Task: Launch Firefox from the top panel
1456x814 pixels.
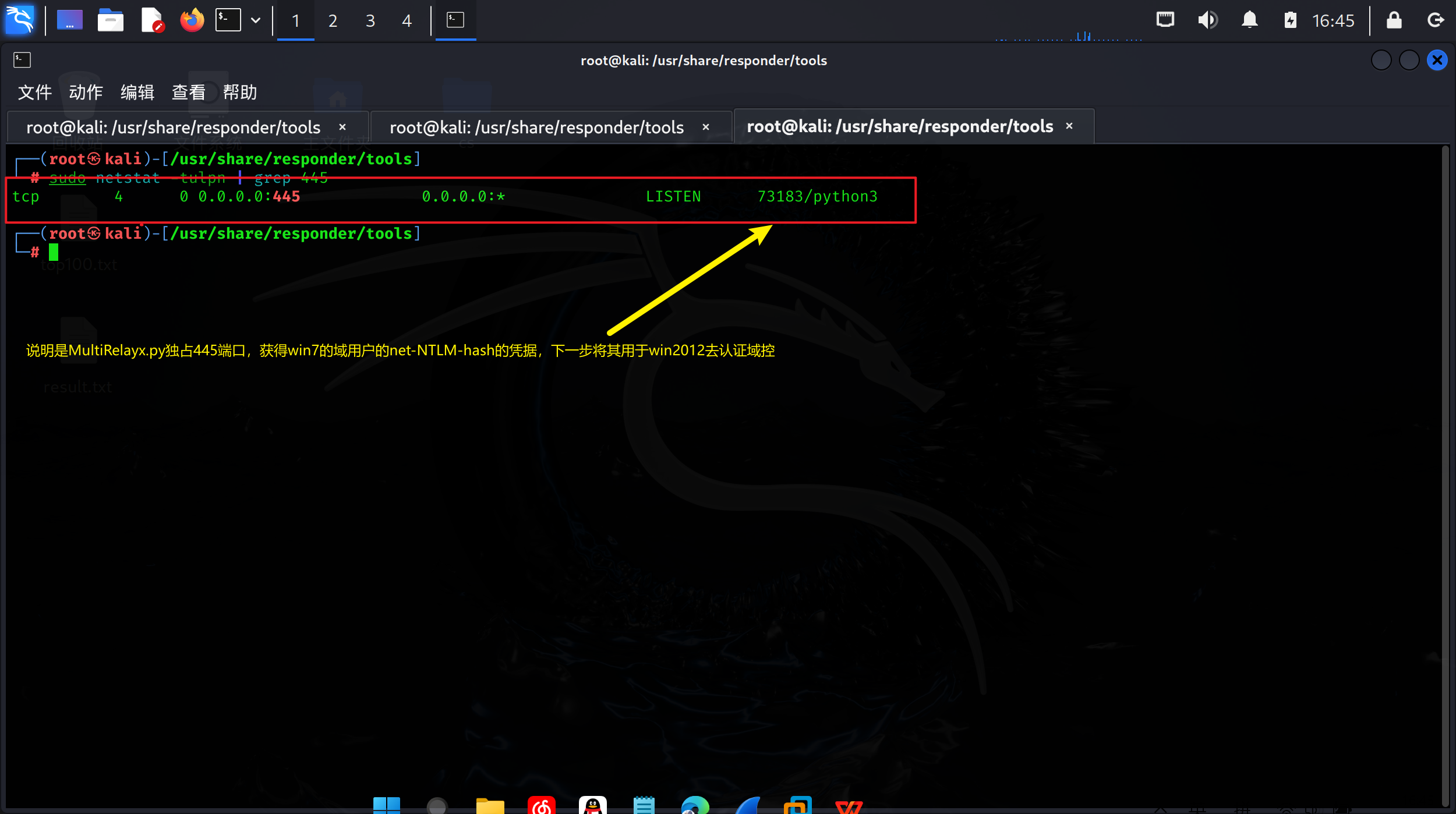Action: (x=192, y=20)
